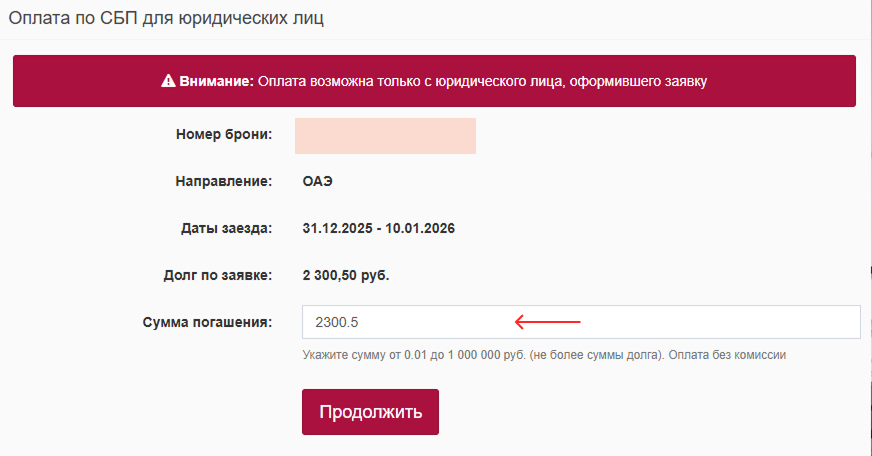Screen dimensions: 872x456
Task: Select the debt amount 2 300,50 руб.
Action: coord(346,275)
